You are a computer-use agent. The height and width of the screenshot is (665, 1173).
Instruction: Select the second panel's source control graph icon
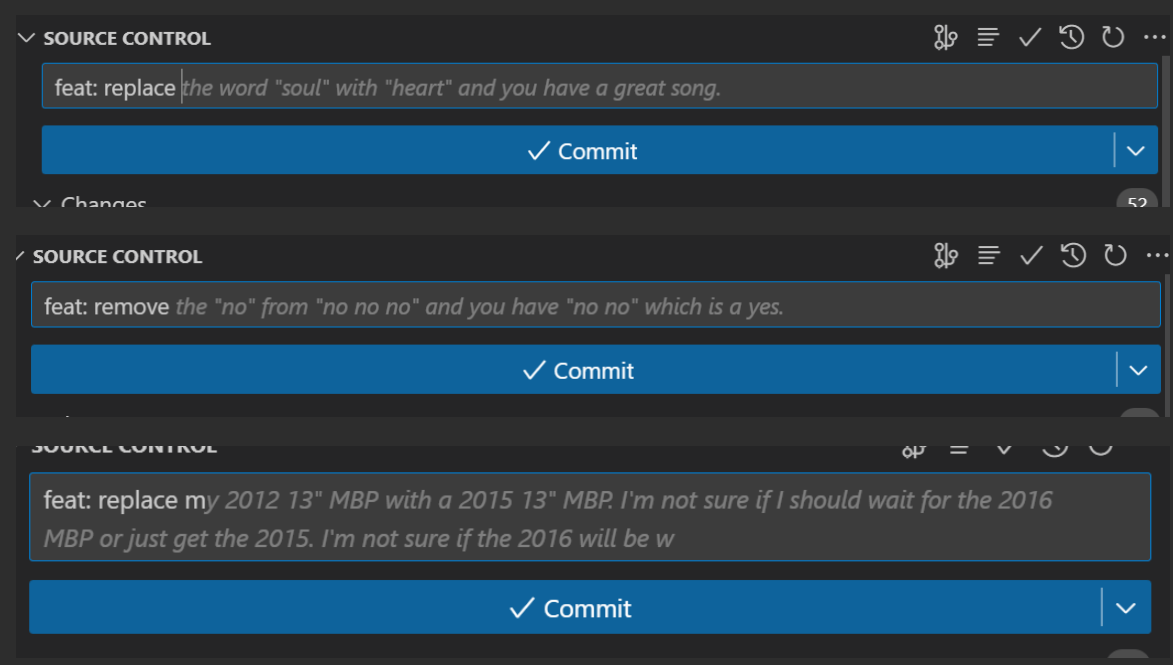pyautogui.click(x=945, y=256)
